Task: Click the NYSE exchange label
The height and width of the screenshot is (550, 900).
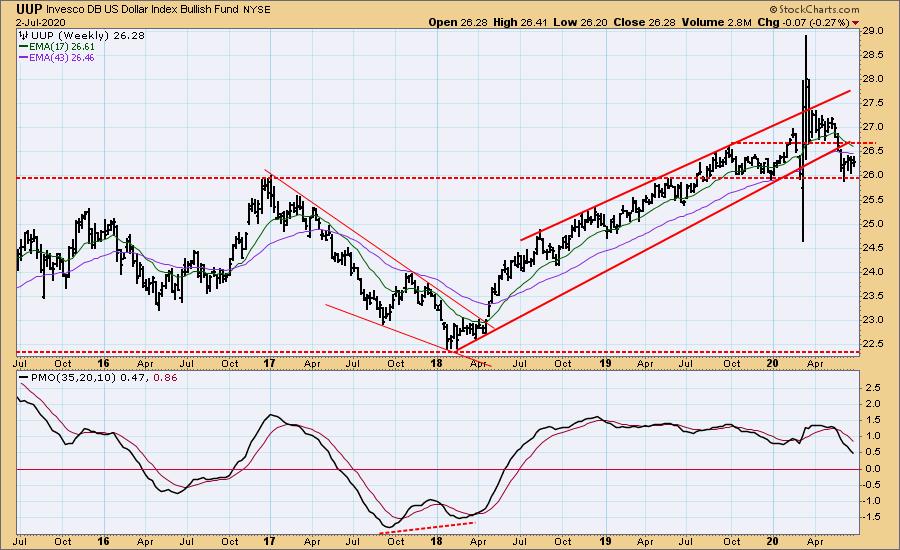Action: pyautogui.click(x=257, y=10)
